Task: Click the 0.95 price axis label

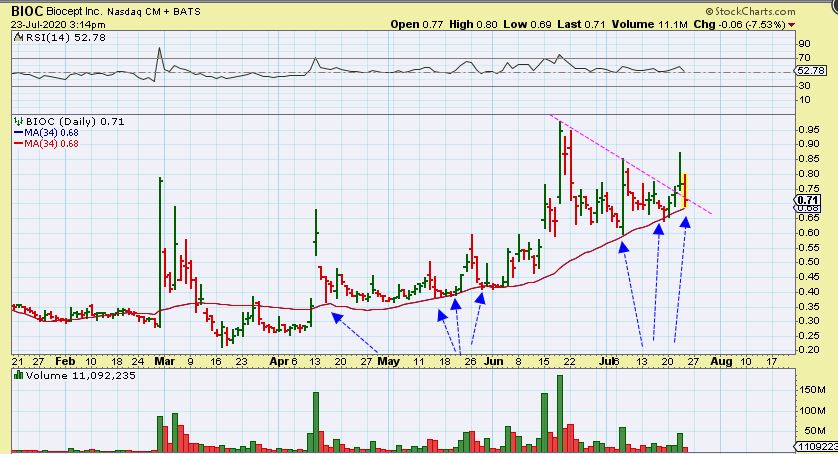Action: 808,129
